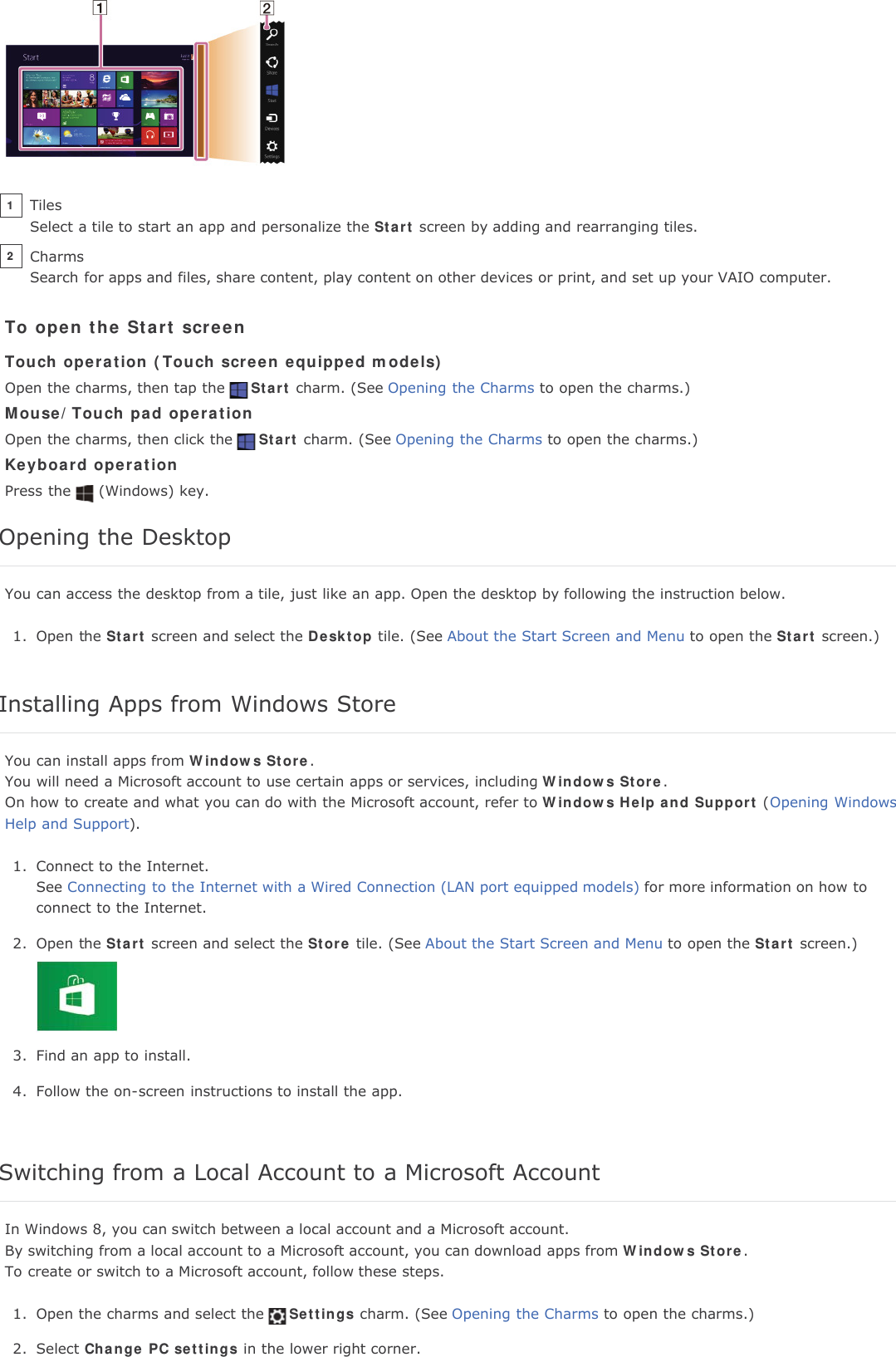Click "You can install apps from Windows Store." line
Image resolution: width=896 pixels, height=1357 pixels.
(x=159, y=761)
